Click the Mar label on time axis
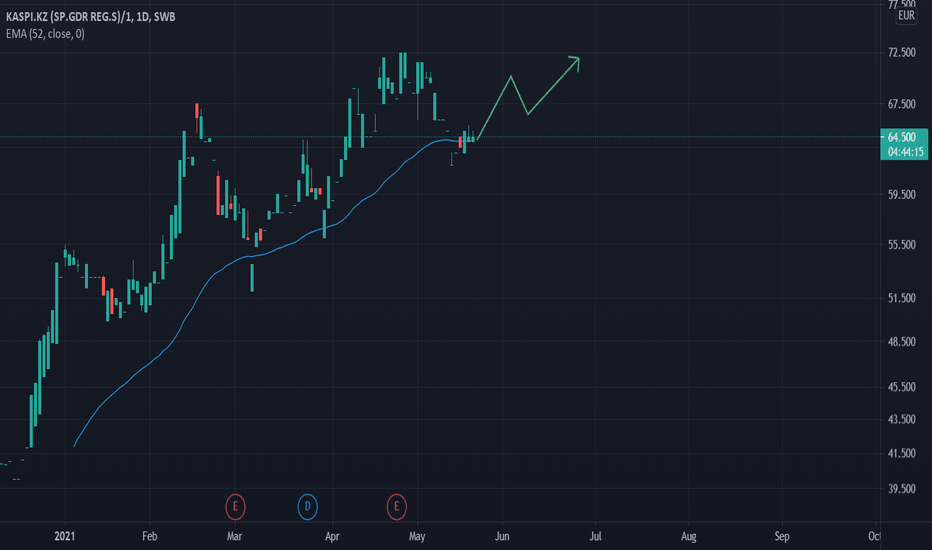This screenshot has width=932, height=550. click(x=235, y=536)
